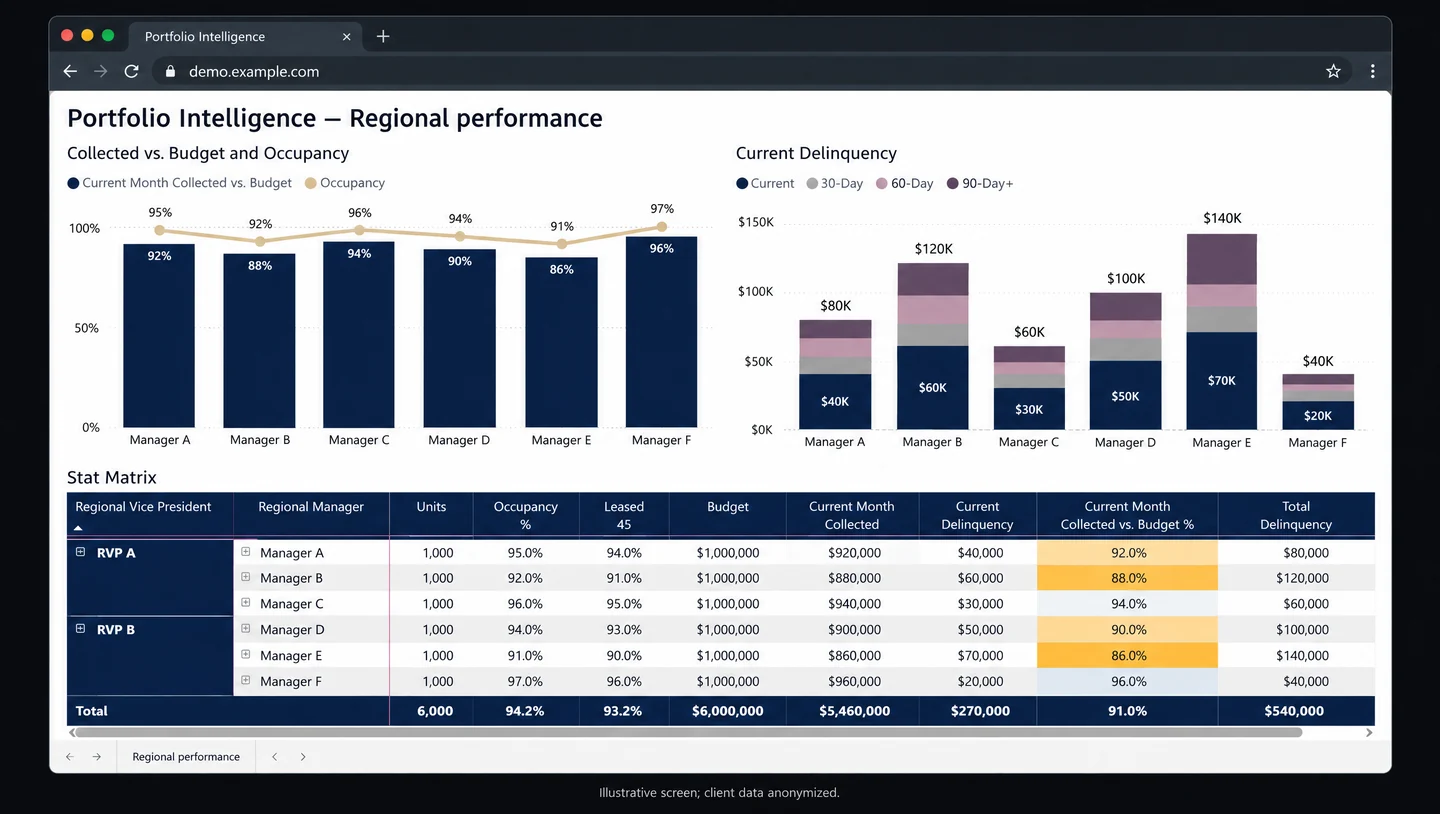
Task: Click Collected vs. Budget and Occupancy title
Action: point(208,153)
